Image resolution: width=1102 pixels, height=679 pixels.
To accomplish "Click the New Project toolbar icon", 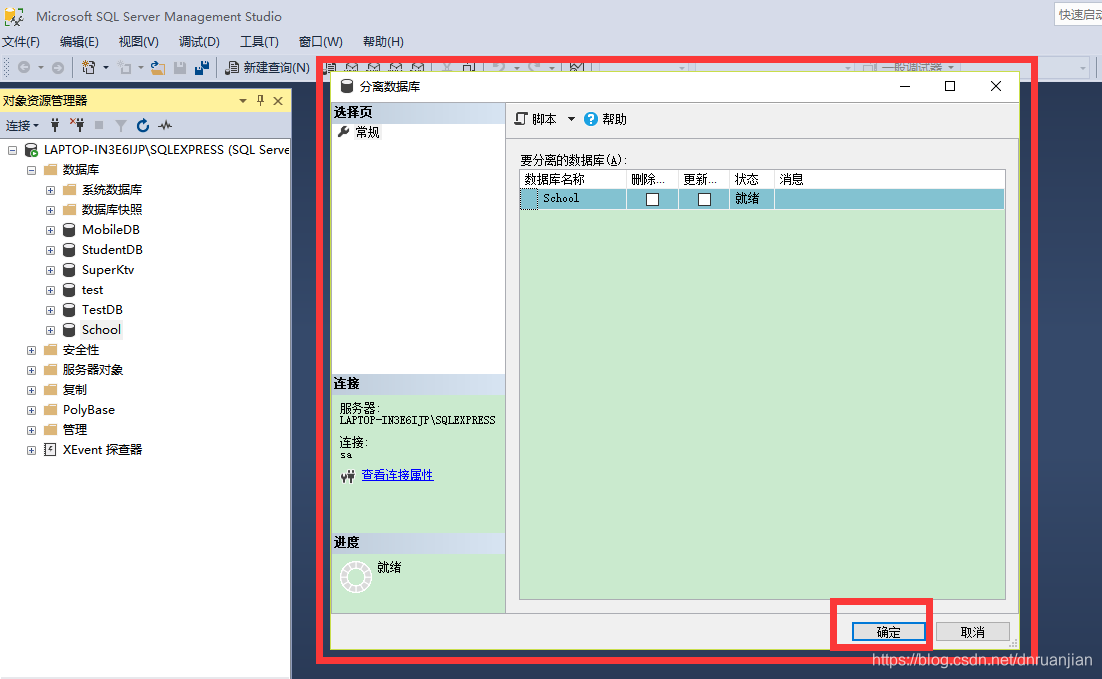I will click(x=89, y=67).
